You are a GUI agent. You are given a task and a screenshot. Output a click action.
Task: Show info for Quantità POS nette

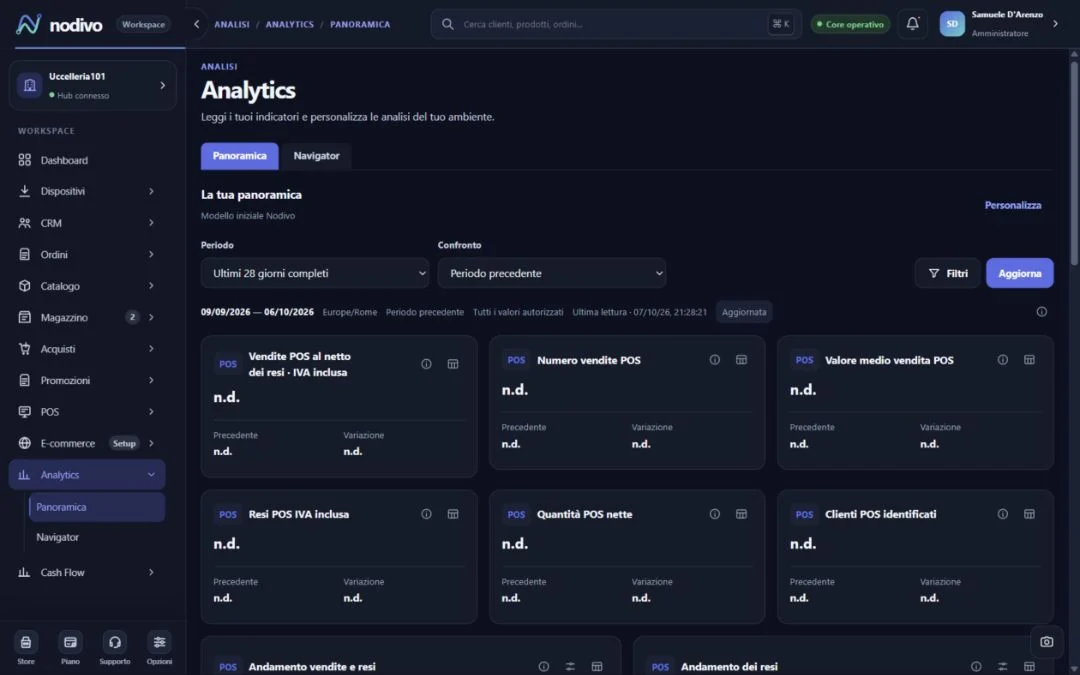(x=715, y=515)
